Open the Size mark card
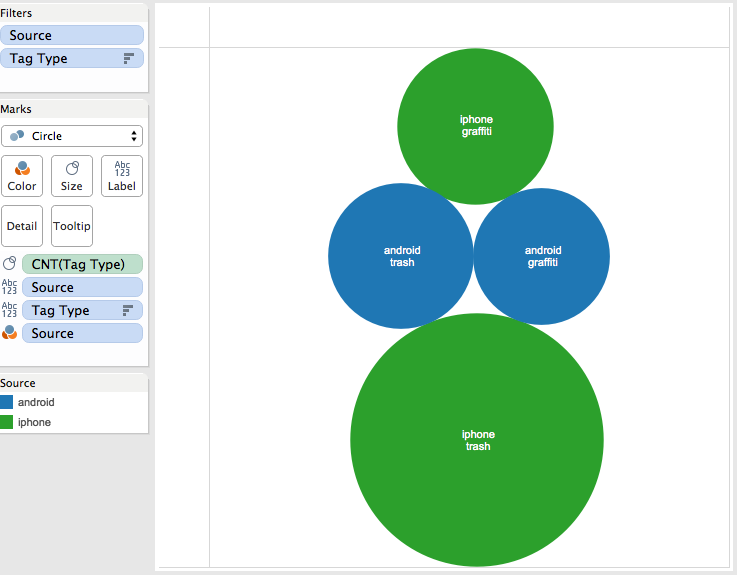The width and height of the screenshot is (737, 575). point(72,176)
